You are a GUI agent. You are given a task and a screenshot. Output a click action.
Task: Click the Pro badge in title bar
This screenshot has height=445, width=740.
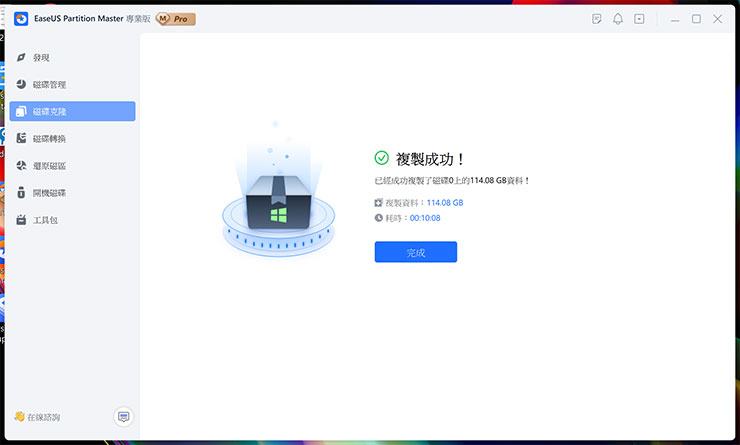[x=176, y=19]
